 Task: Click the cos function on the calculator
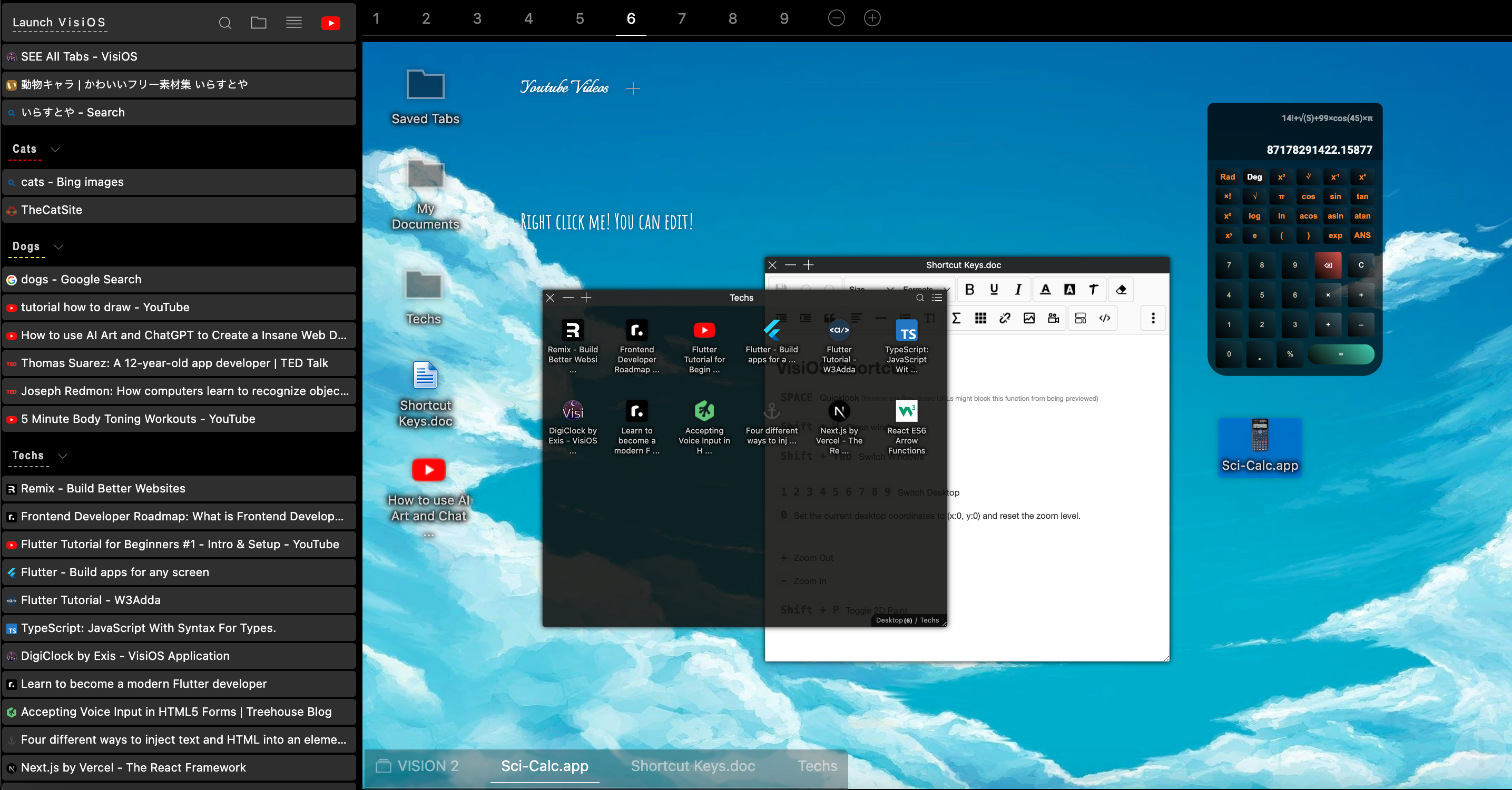click(x=1308, y=196)
